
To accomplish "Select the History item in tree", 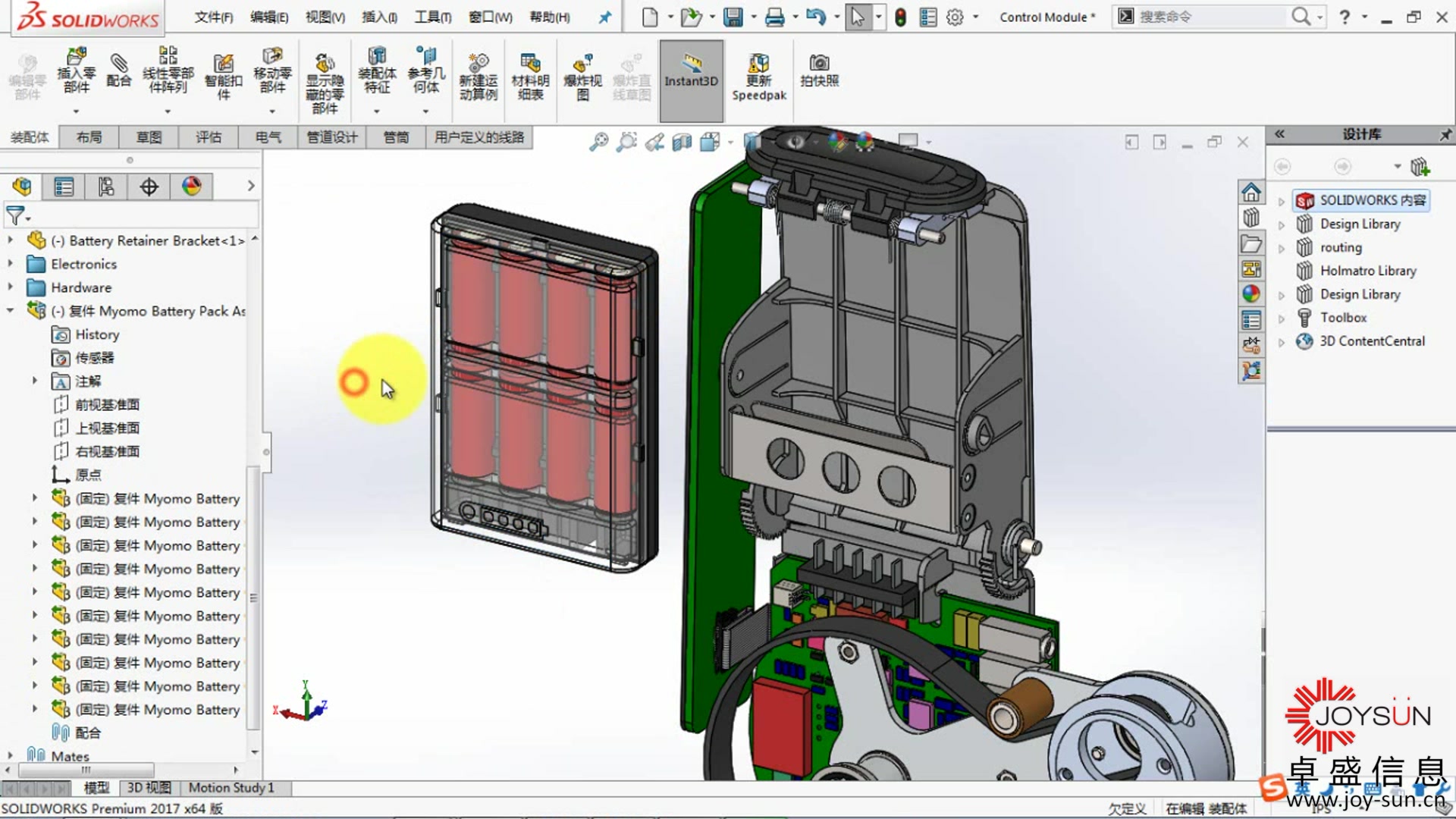I will click(97, 334).
